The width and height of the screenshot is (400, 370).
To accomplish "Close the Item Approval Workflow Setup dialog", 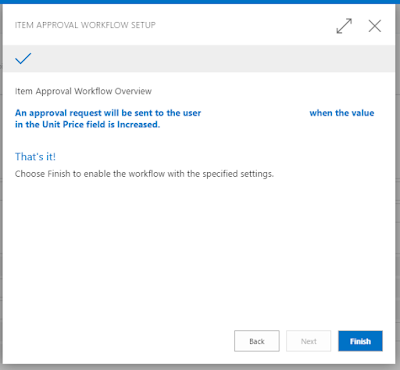I will (x=375, y=26).
